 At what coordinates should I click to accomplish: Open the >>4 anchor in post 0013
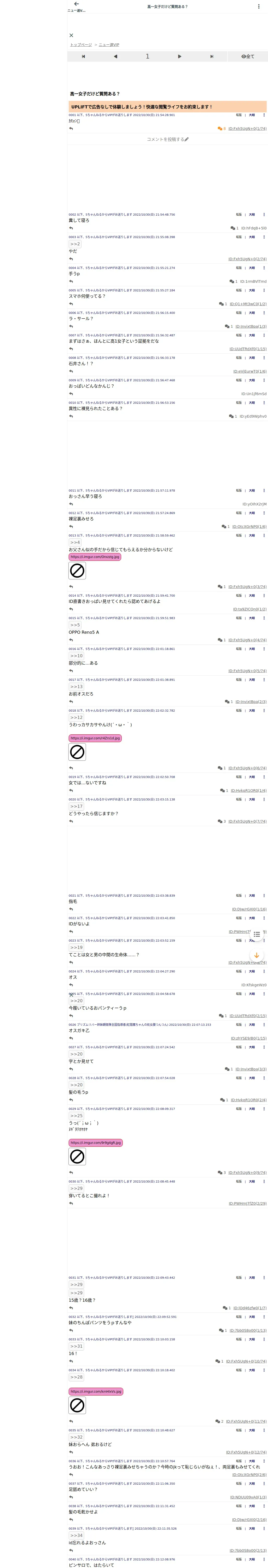(75, 542)
